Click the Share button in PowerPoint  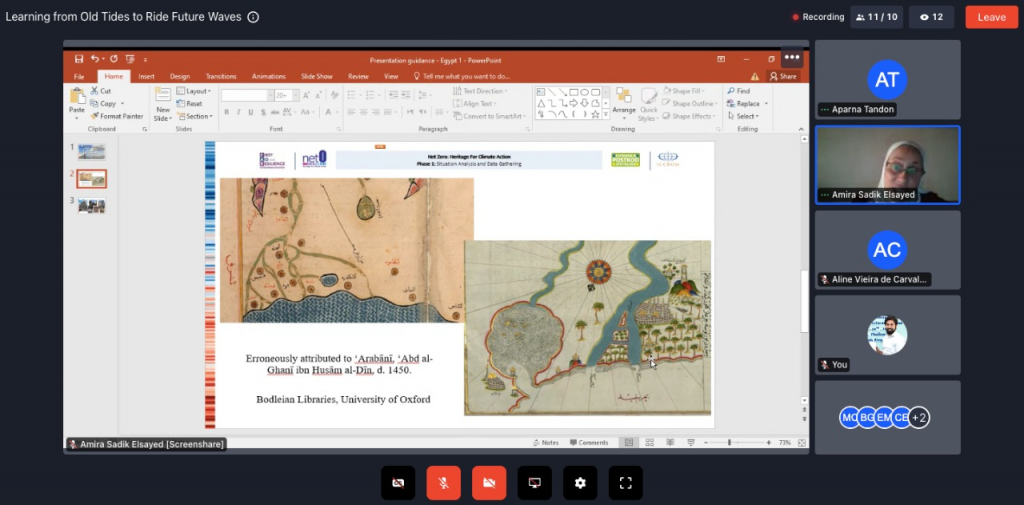tap(783, 76)
